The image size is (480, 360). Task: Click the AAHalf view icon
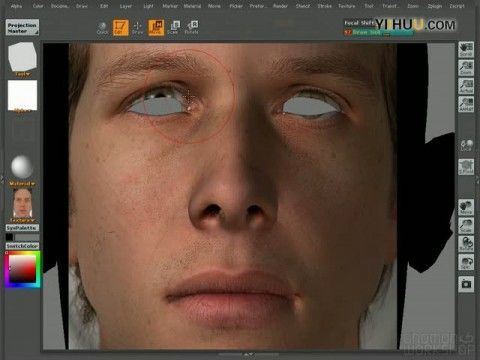(466, 104)
